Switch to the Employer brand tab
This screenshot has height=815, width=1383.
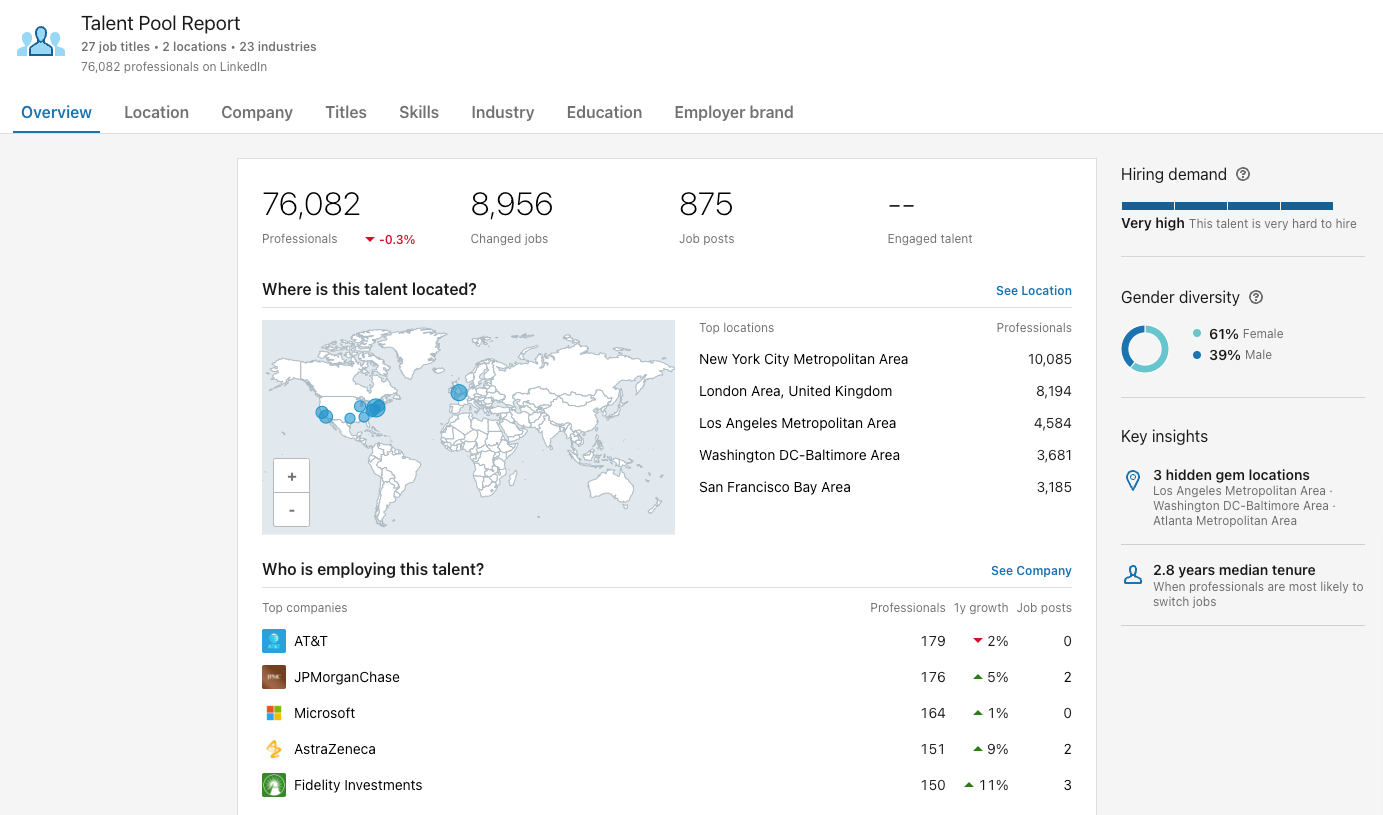[x=734, y=112]
